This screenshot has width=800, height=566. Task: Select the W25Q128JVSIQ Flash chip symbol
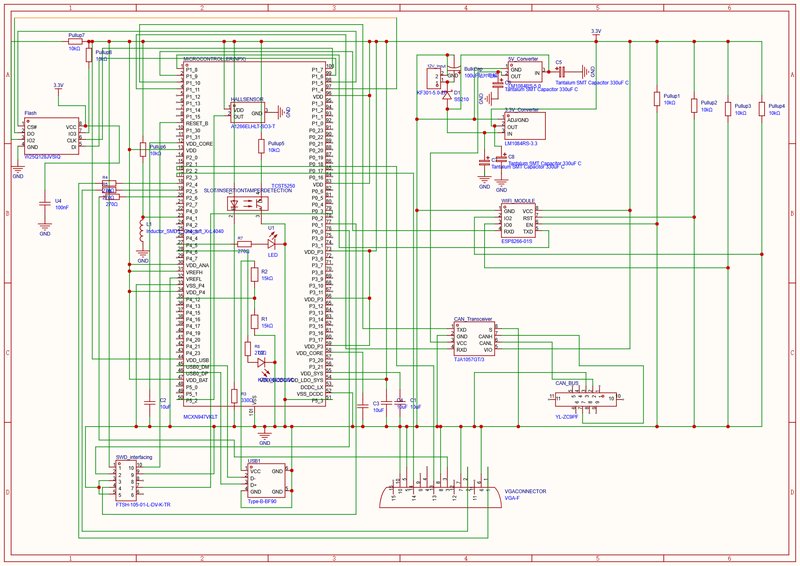(52, 136)
